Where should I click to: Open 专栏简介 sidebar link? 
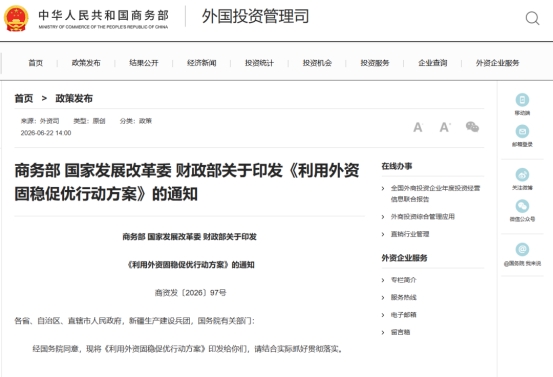pos(403,280)
